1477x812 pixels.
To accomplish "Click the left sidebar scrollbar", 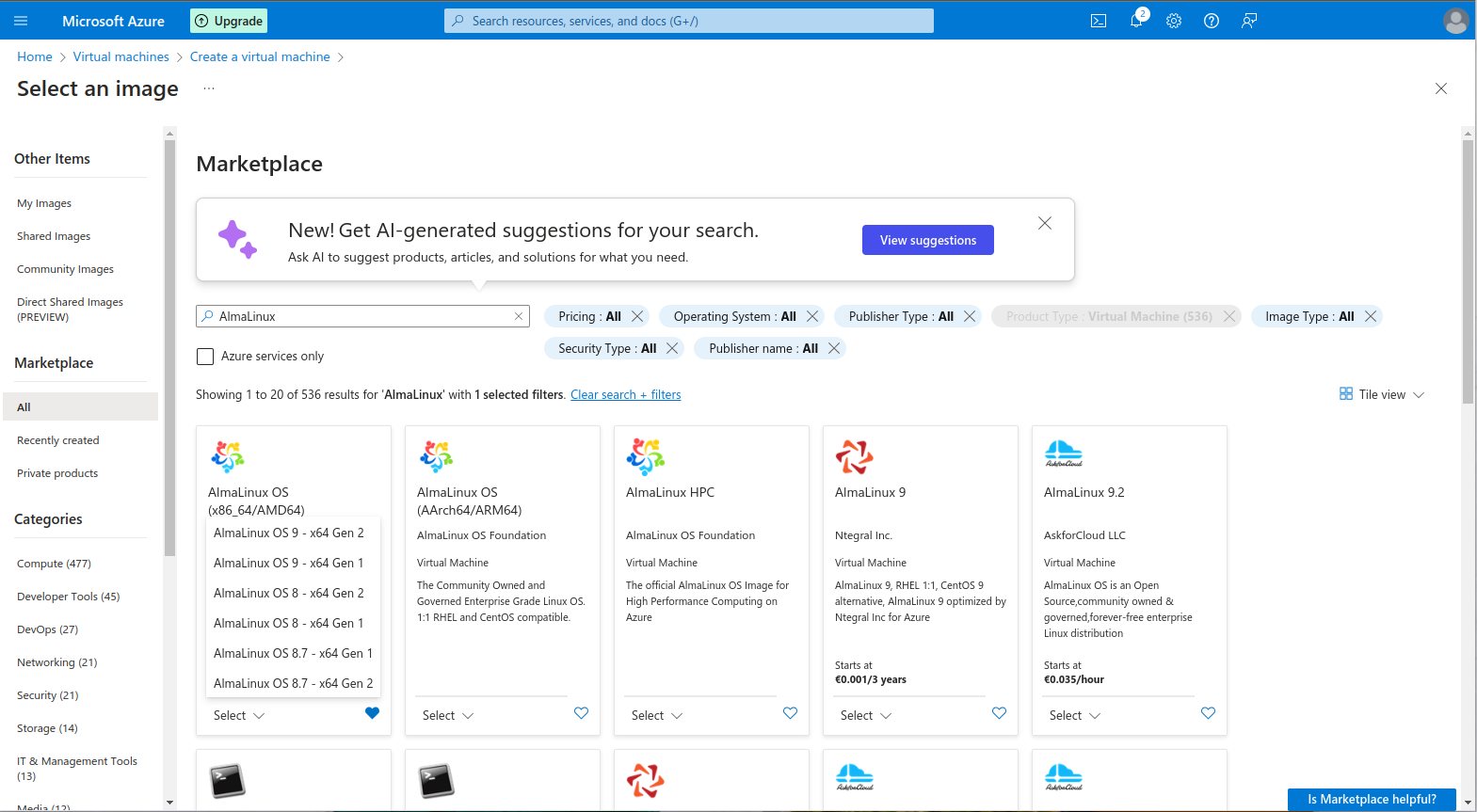I will [169, 348].
